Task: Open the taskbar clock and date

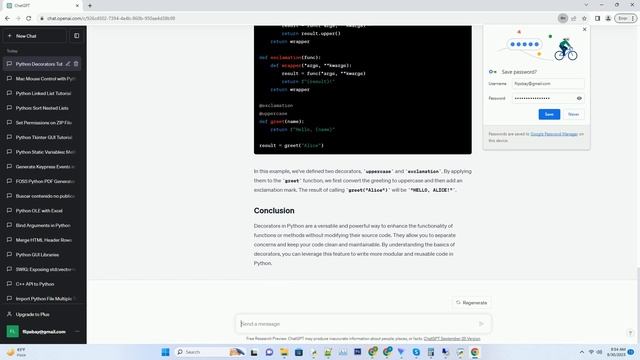Action: (616, 352)
